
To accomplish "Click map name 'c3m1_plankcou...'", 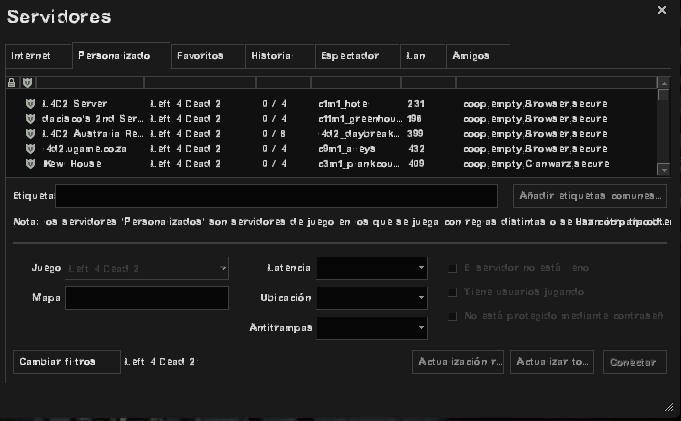I will pyautogui.click(x=359, y=164).
